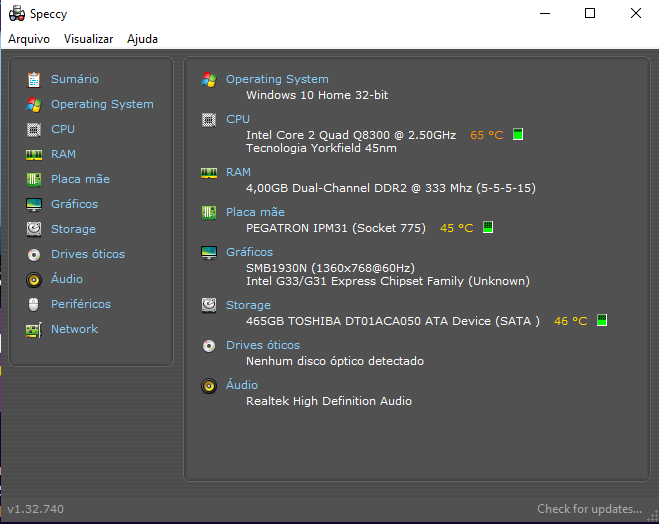Viewport: 659px width, 524px height.
Task: Click PEGATRON IPM31 (Socket 775) text
Action: tap(336, 228)
